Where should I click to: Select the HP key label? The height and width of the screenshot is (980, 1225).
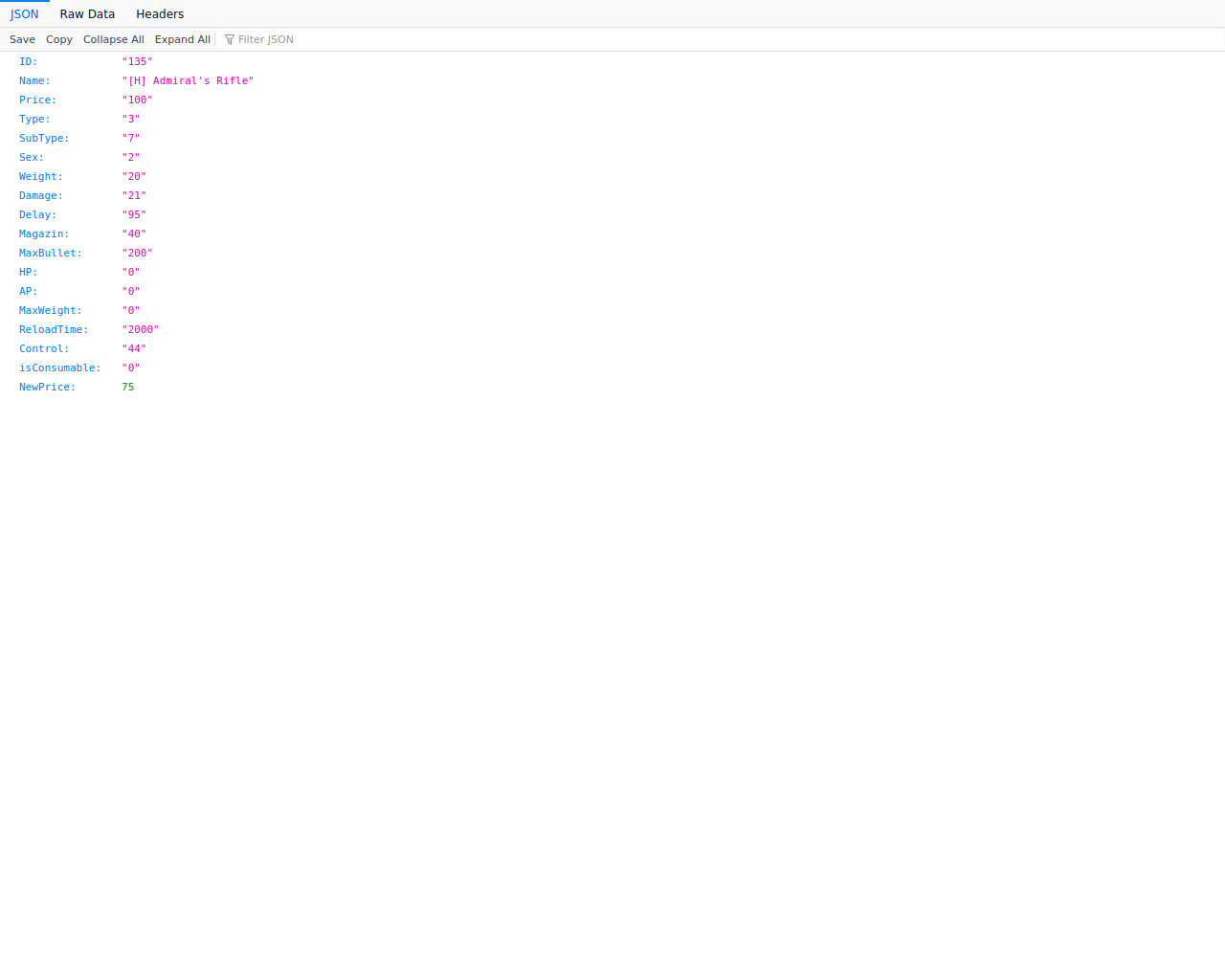click(x=29, y=272)
